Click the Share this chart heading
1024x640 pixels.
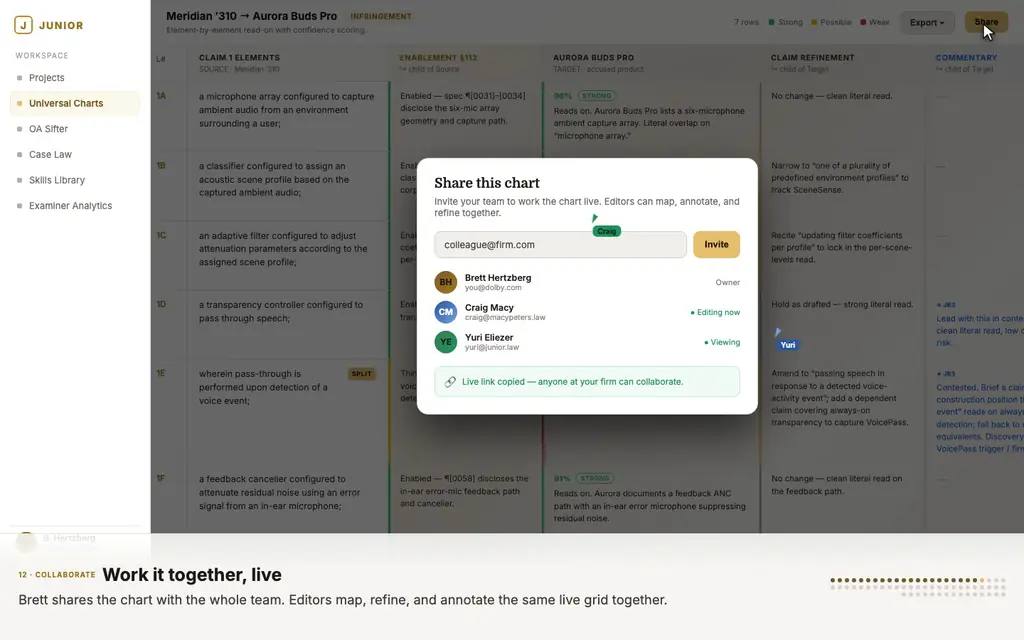click(487, 183)
